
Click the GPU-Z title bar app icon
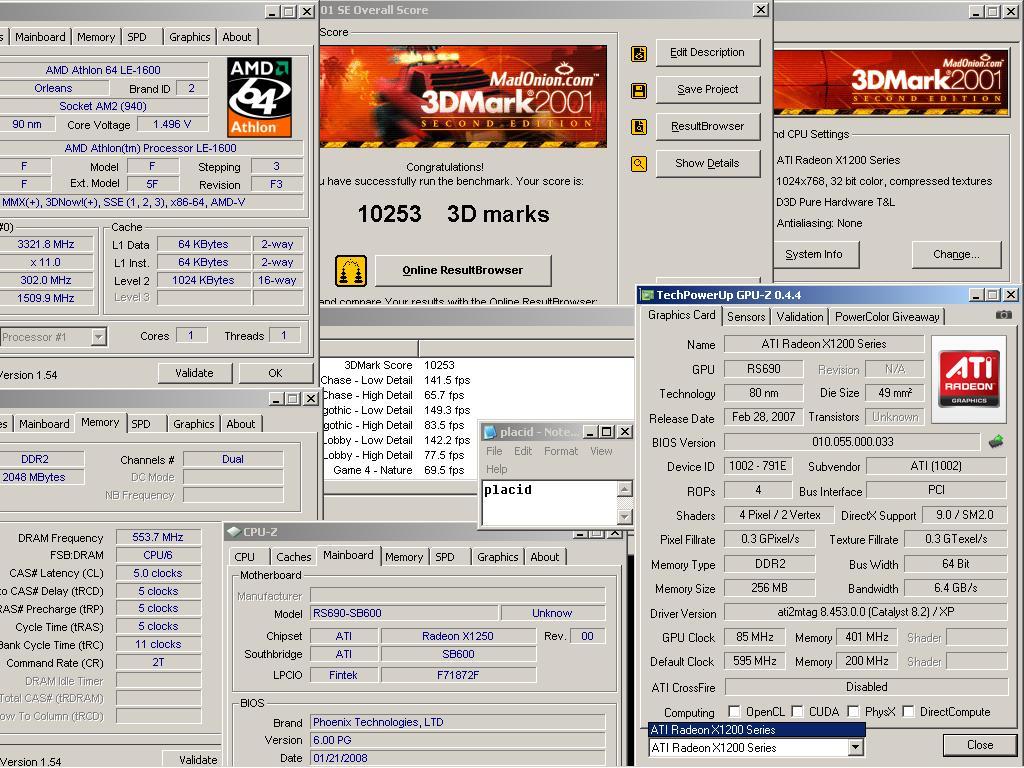(x=647, y=295)
